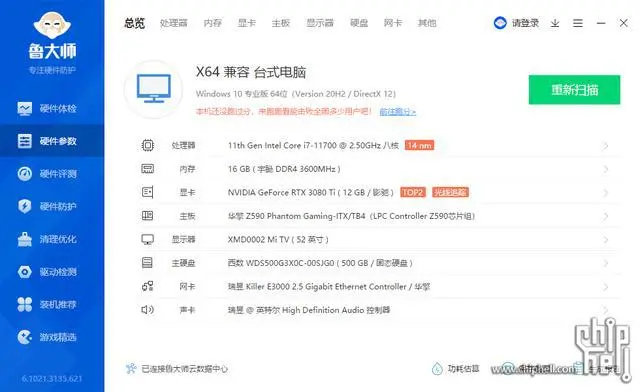640x392 pixels.
Task: Switch to the 内存 tab
Action: point(213,23)
